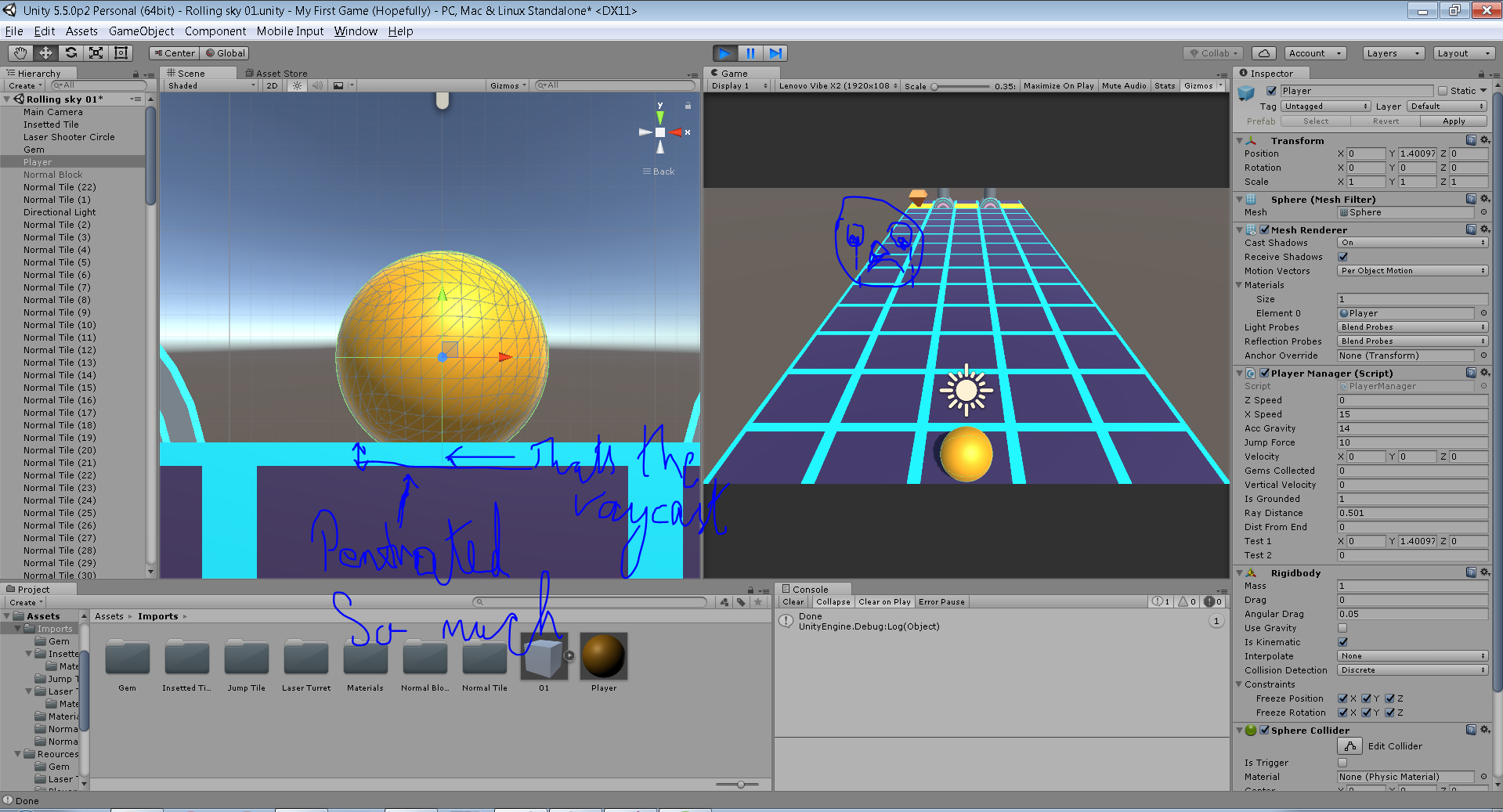Click the Account button
The image size is (1503, 812).
click(x=1316, y=53)
